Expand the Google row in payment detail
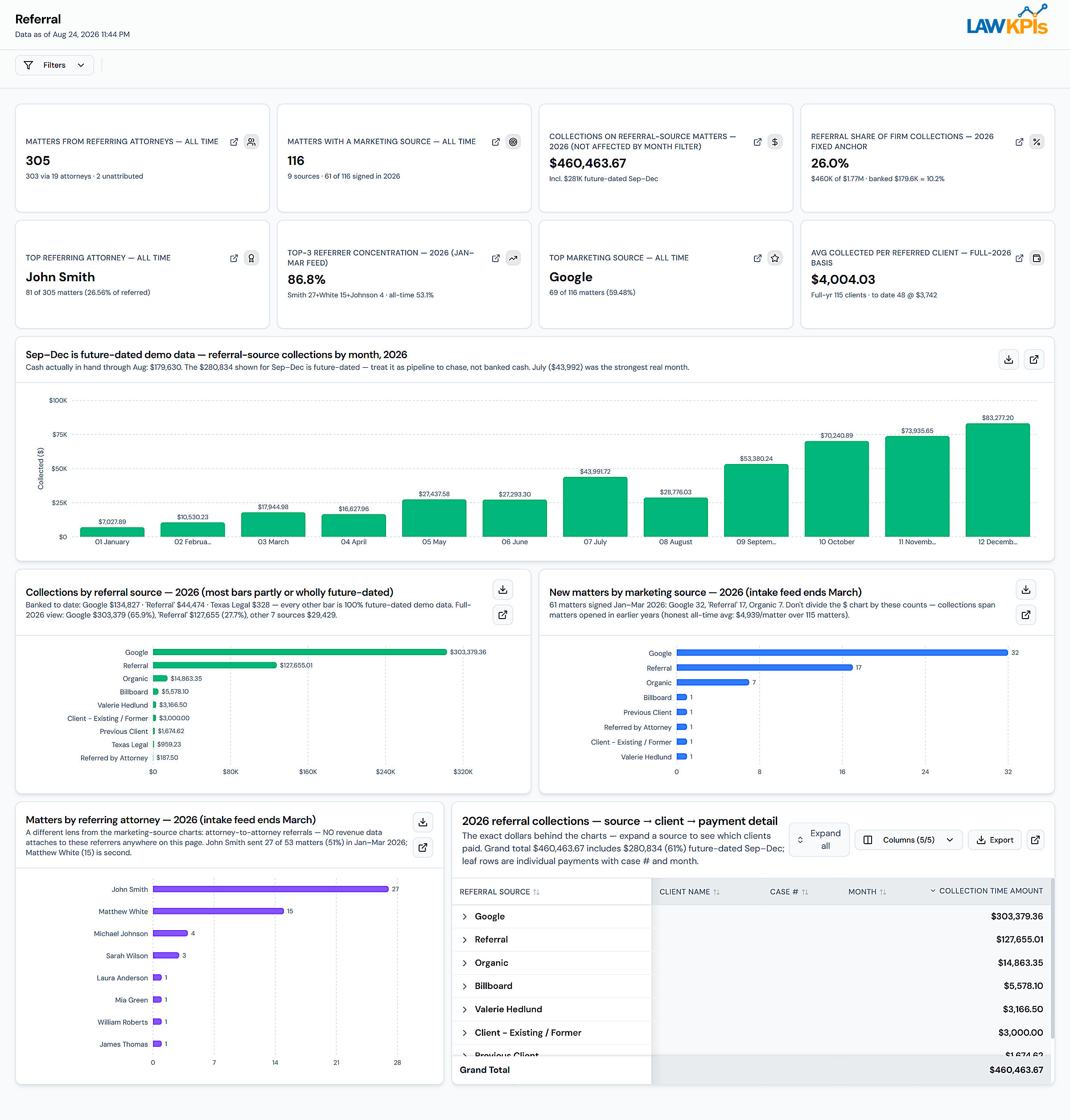The image size is (1070, 1120). point(465,917)
